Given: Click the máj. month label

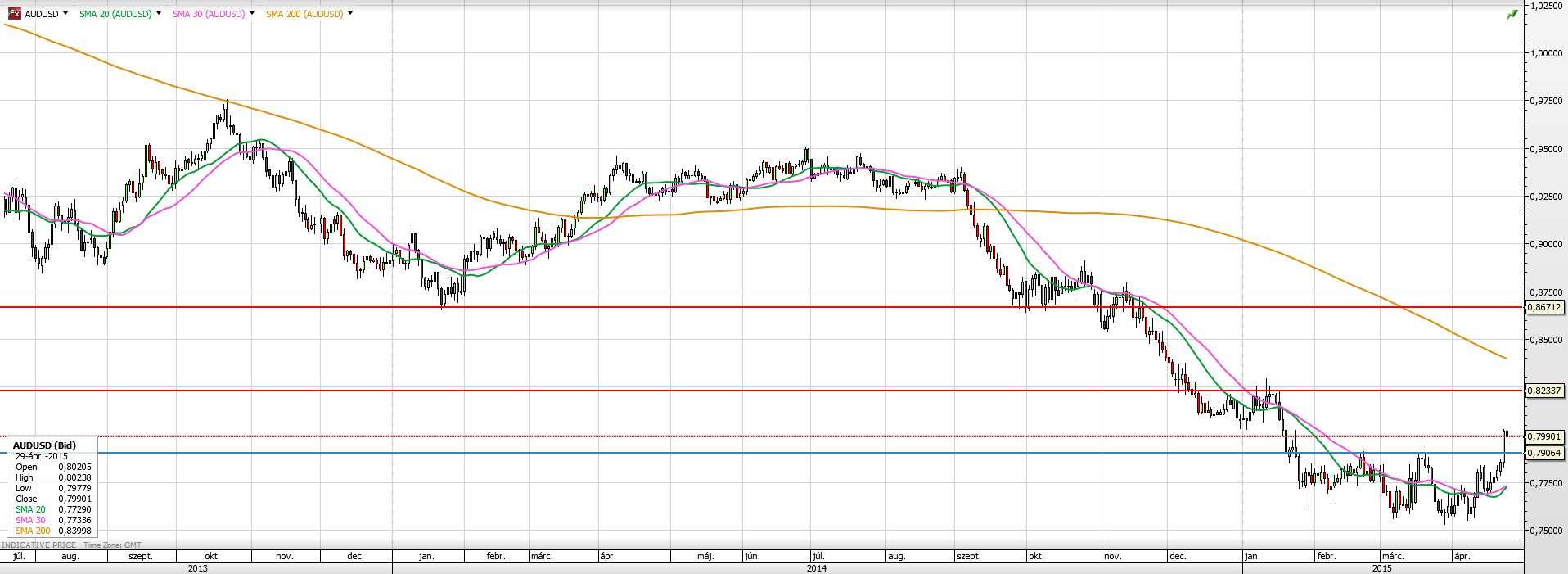Looking at the screenshot, I should (705, 557).
